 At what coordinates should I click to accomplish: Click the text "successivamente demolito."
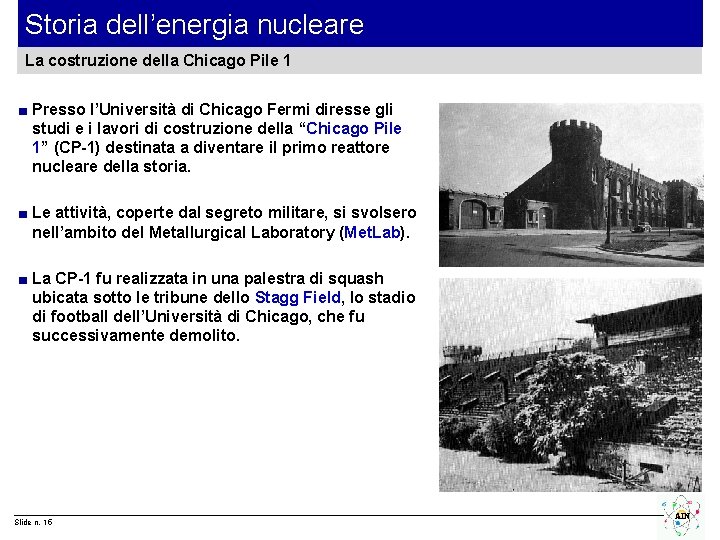tap(136, 335)
